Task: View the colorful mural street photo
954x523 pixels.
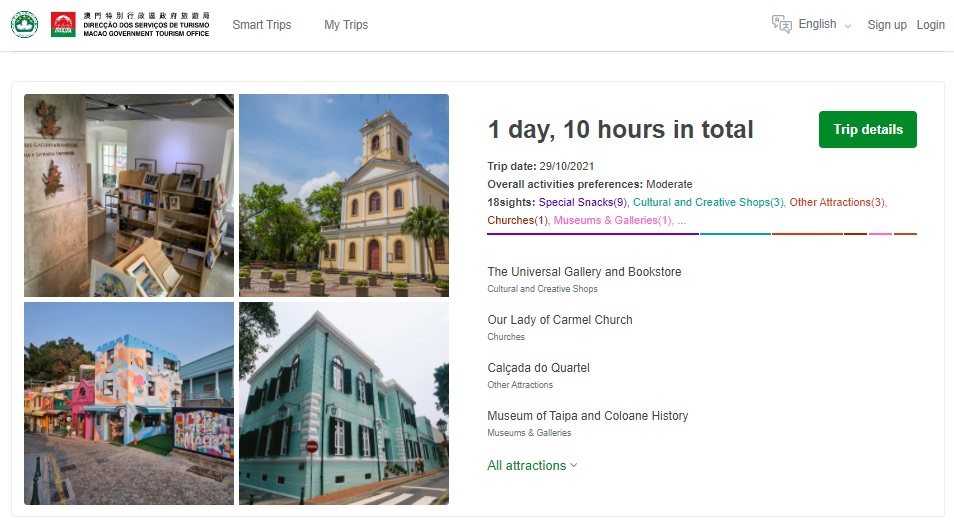Action: (129, 404)
